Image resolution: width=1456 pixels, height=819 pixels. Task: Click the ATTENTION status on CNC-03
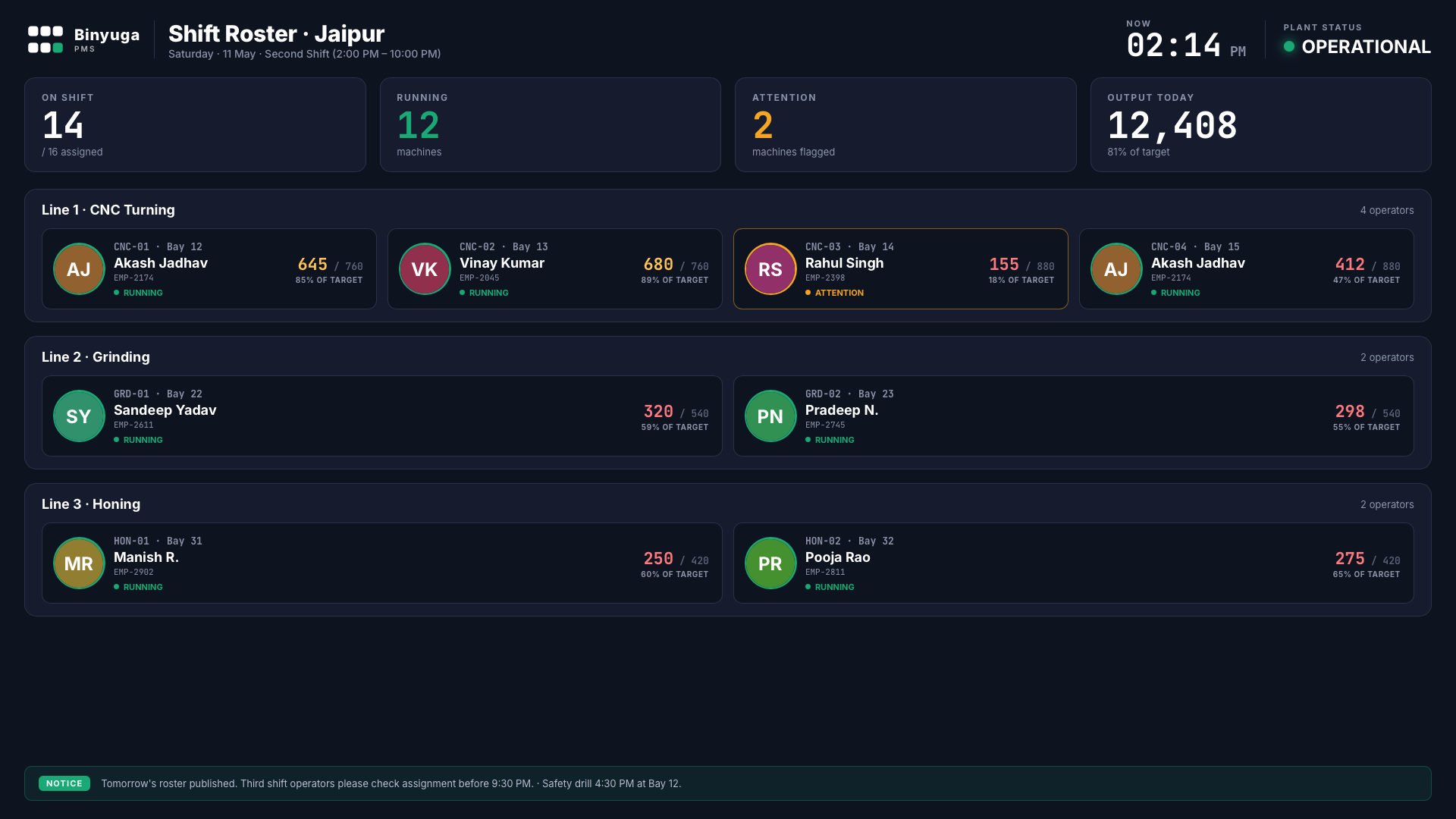click(x=835, y=293)
